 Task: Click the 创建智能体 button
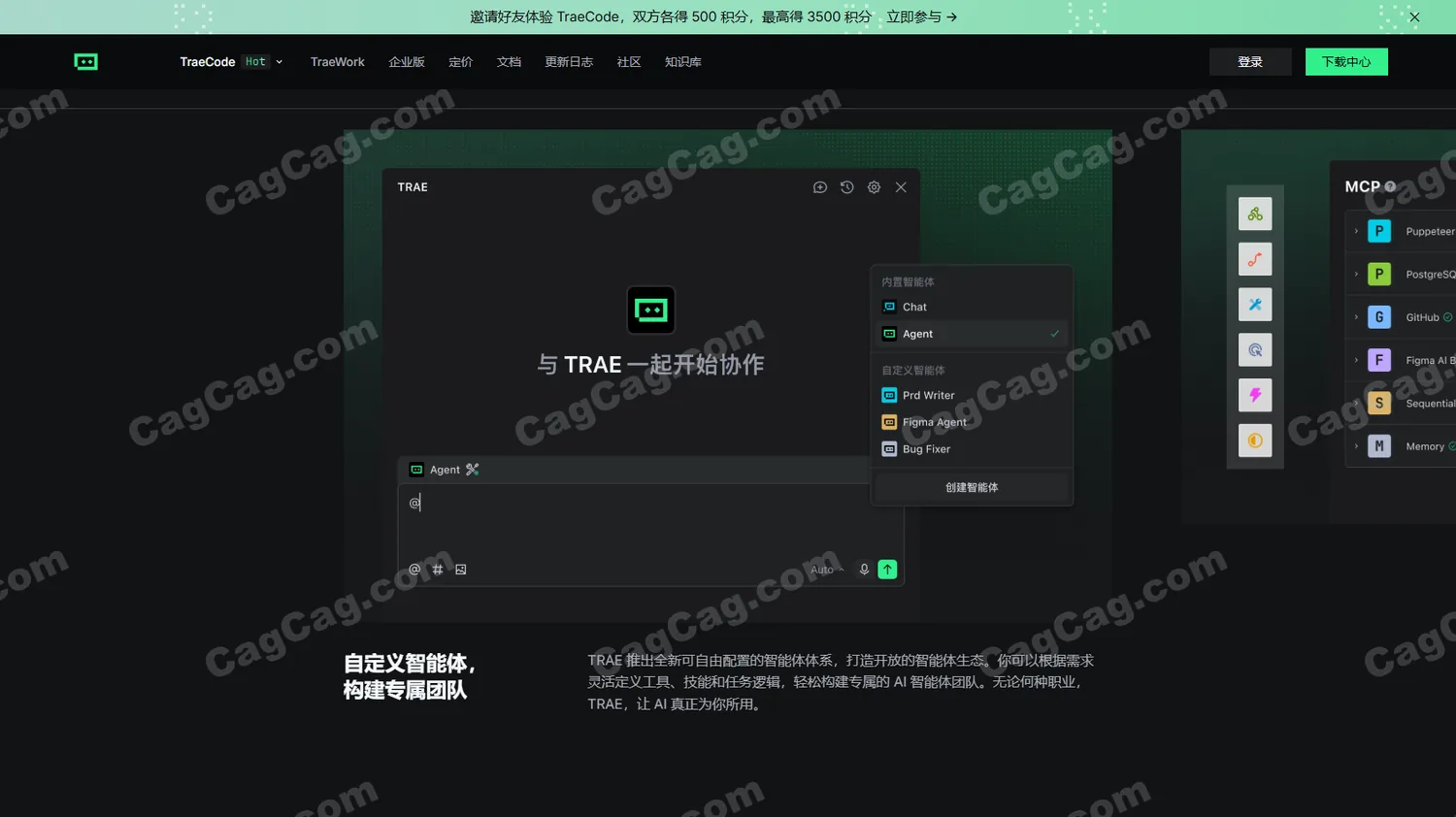972,487
